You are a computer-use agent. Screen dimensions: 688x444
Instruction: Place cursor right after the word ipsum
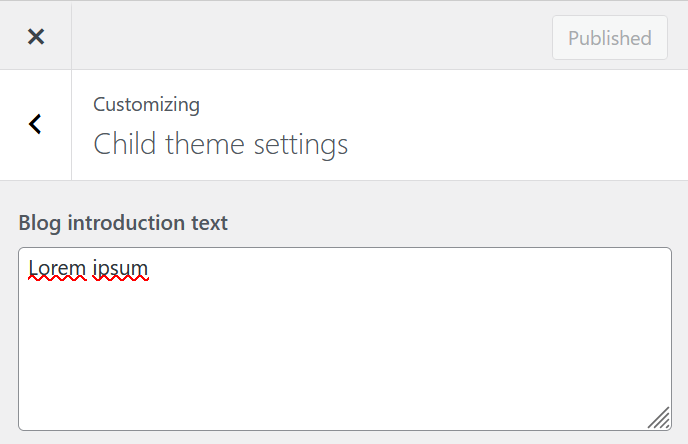click(149, 268)
